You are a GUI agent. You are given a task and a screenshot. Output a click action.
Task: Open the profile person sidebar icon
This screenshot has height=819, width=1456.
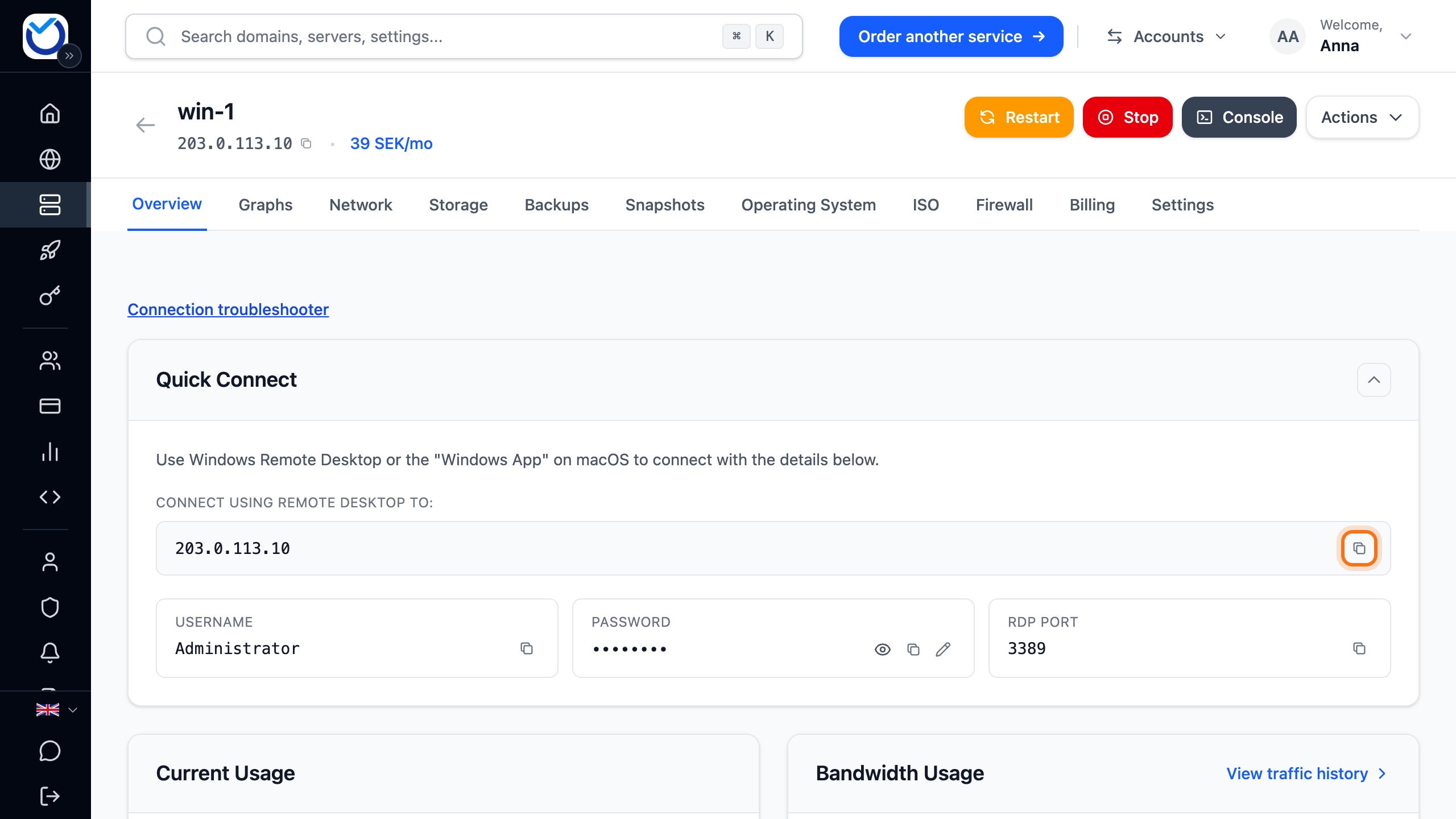(x=50, y=562)
